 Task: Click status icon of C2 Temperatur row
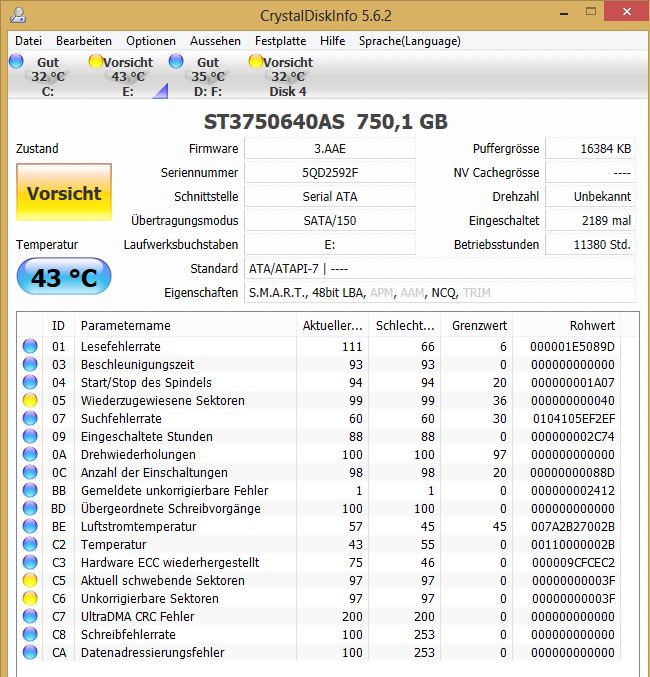coord(30,544)
